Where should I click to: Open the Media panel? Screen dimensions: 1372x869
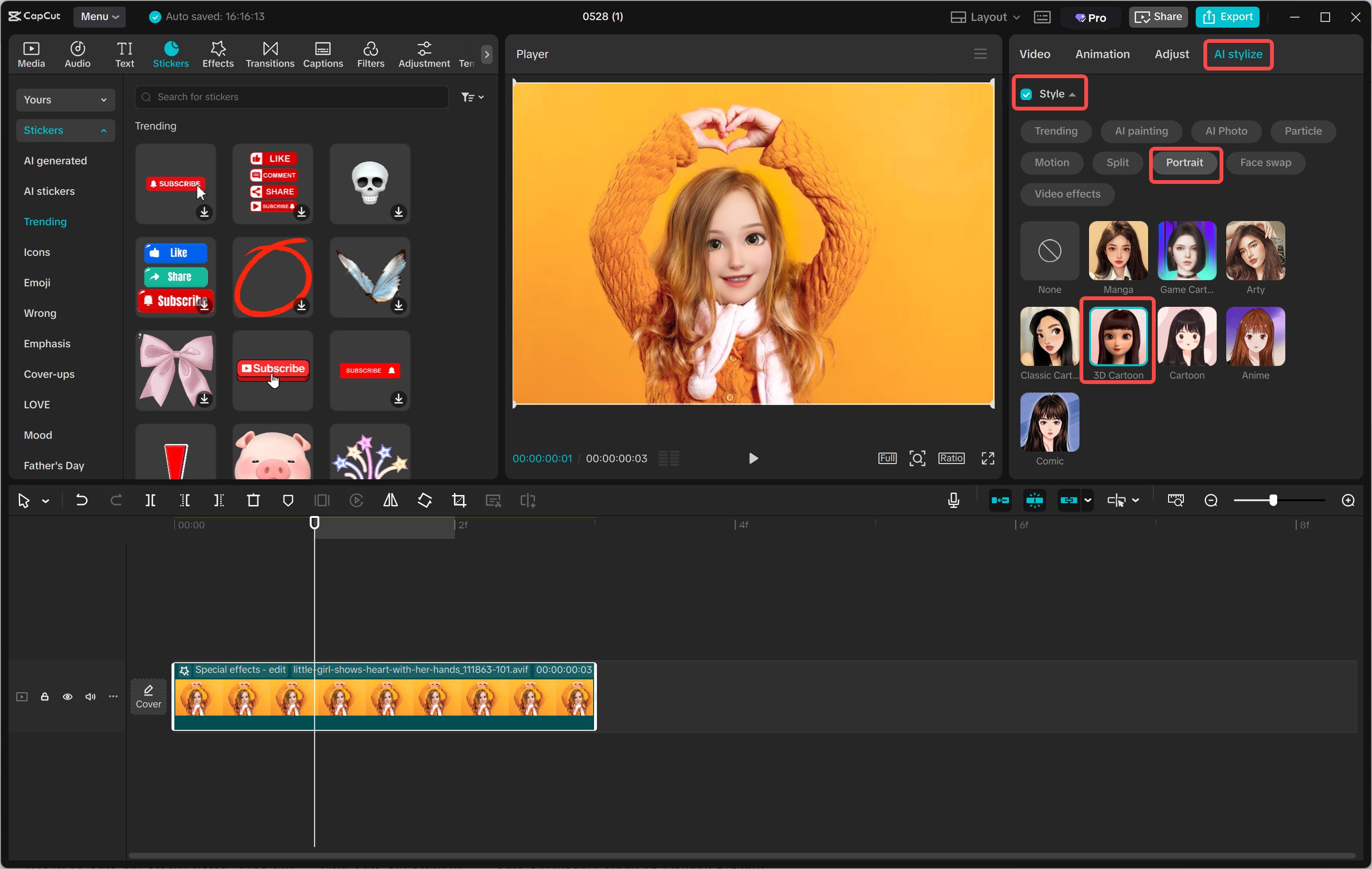pos(31,53)
